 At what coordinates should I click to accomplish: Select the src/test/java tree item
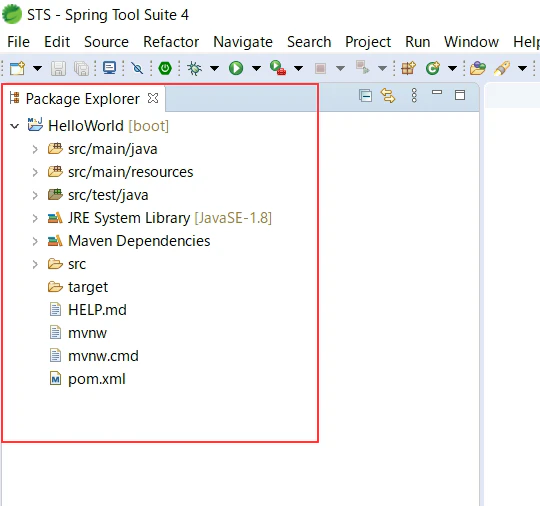point(108,195)
